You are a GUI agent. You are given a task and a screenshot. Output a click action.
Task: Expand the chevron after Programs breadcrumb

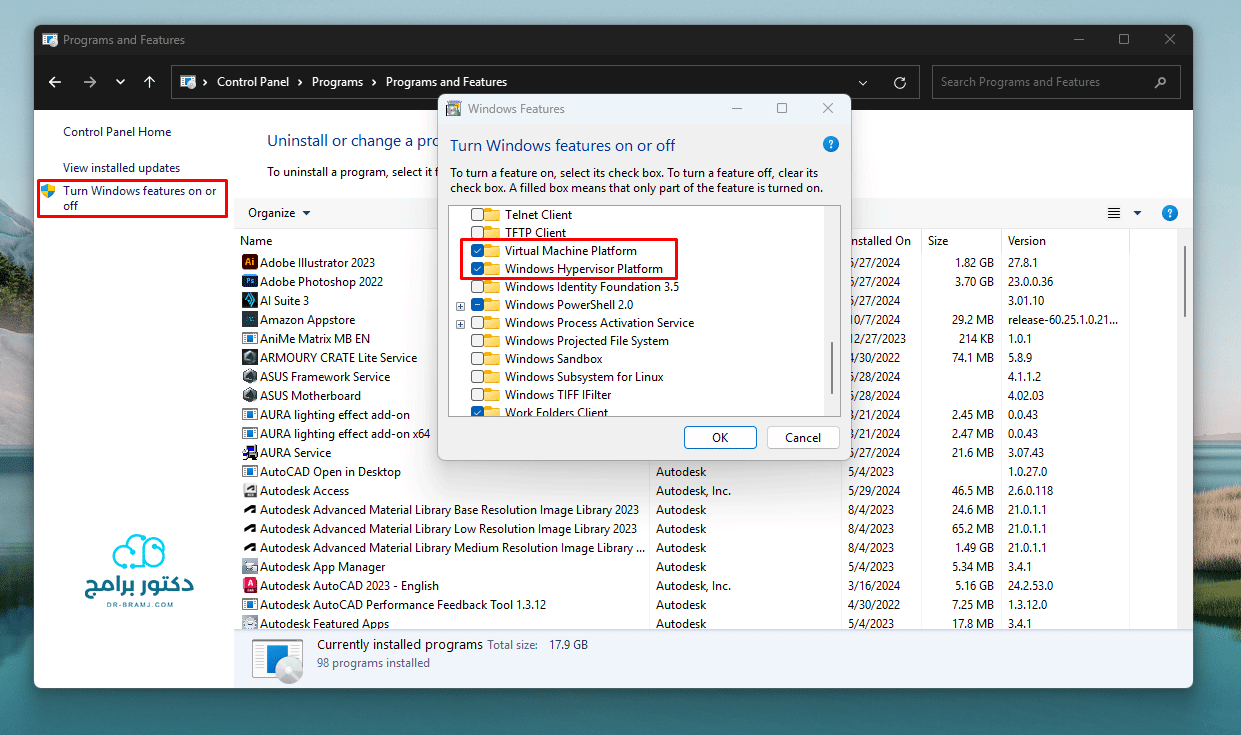pos(375,82)
